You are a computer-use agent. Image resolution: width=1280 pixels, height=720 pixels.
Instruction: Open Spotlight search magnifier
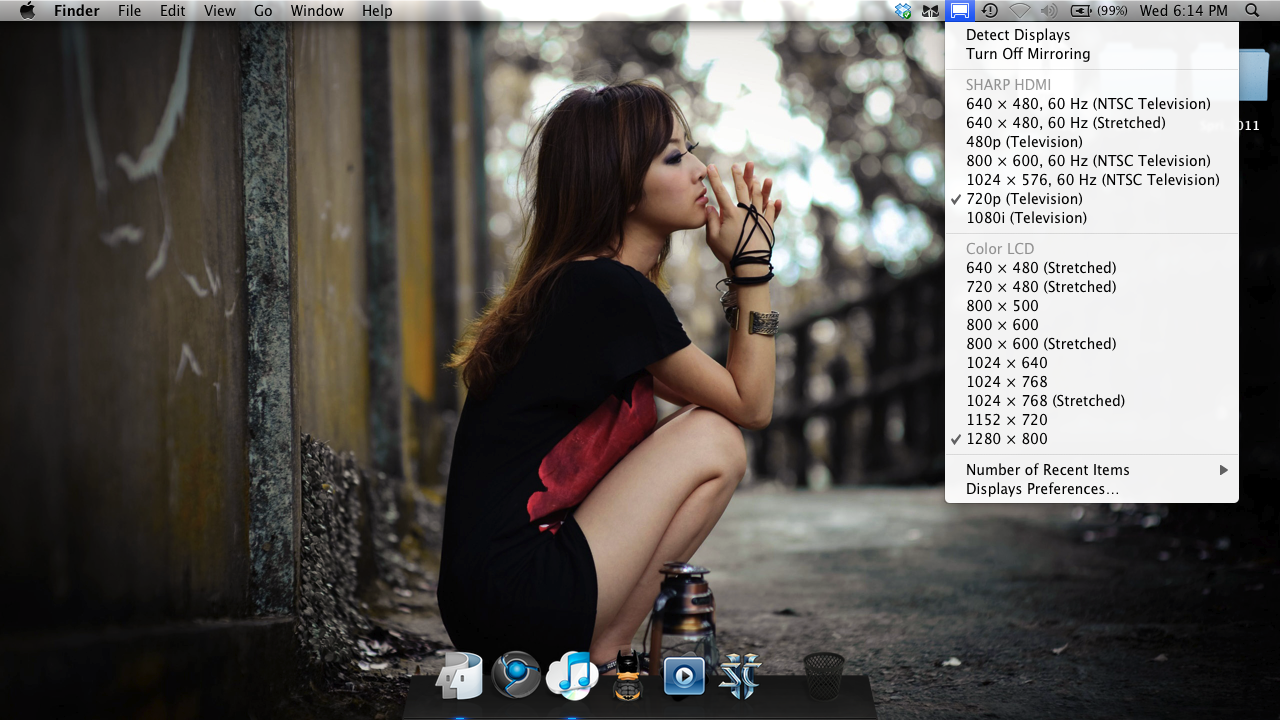pos(1253,11)
